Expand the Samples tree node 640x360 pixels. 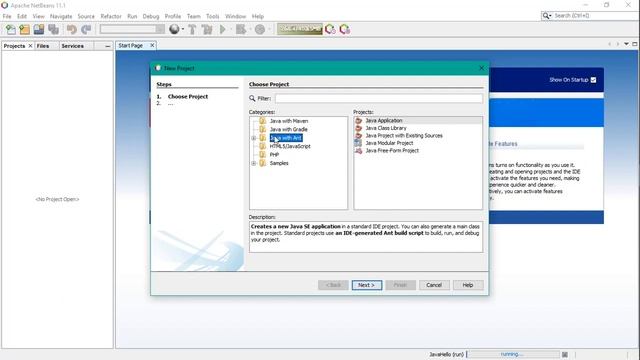point(253,163)
